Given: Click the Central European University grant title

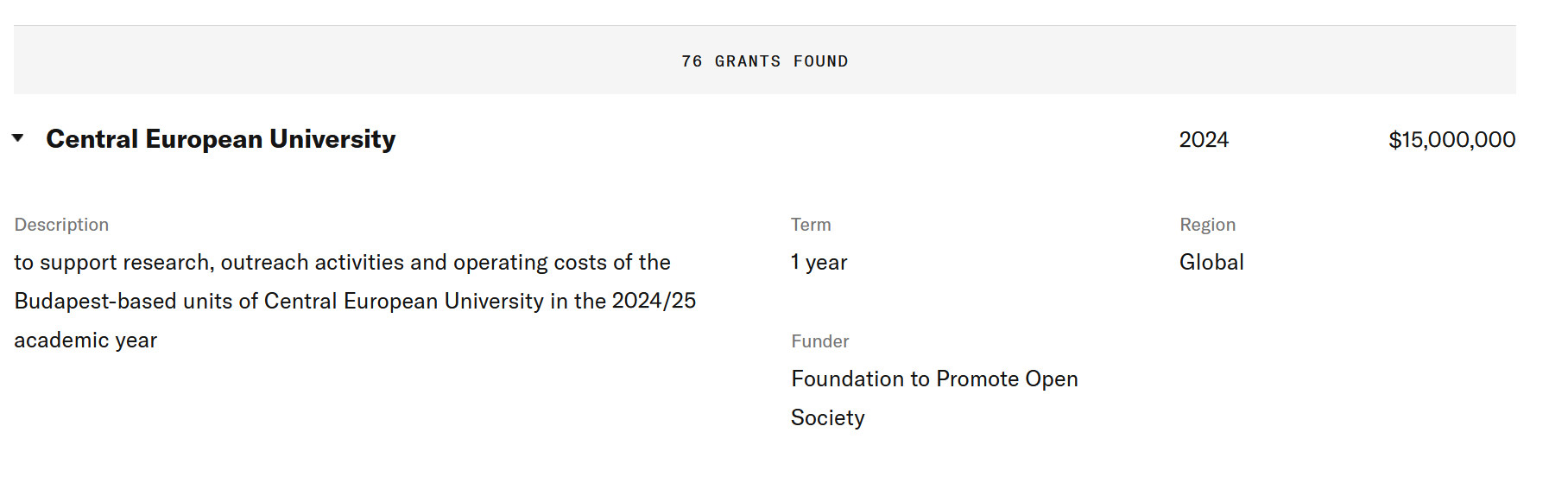Looking at the screenshot, I should pos(220,139).
